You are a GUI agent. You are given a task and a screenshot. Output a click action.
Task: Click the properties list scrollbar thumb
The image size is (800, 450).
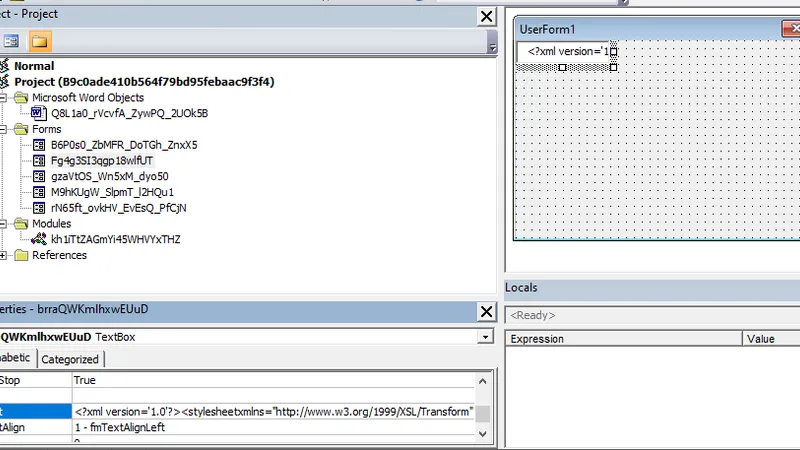point(483,413)
